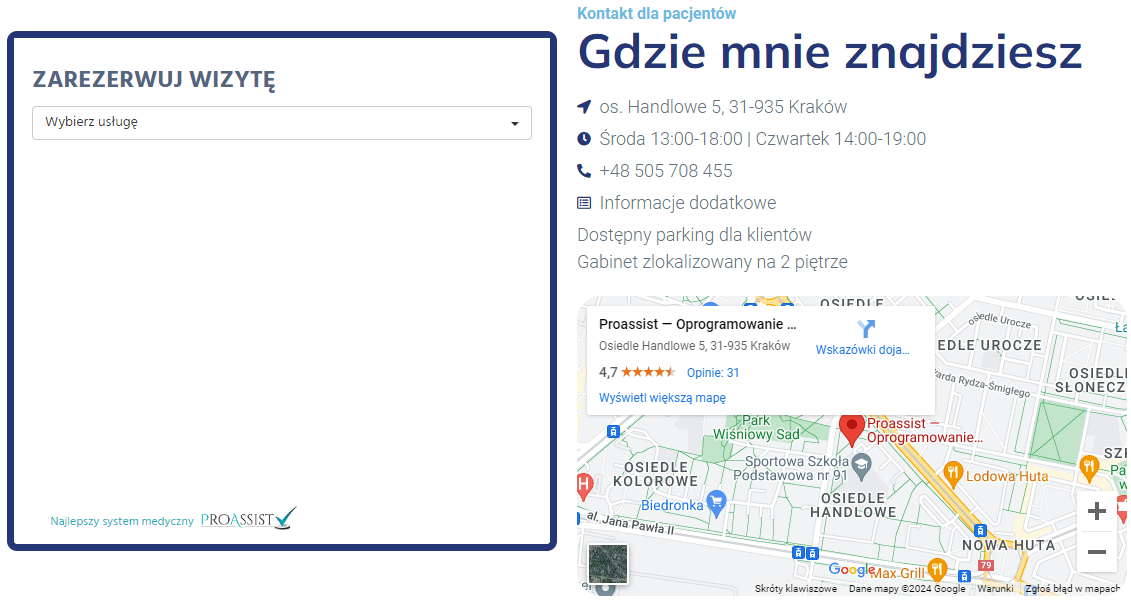Click the red H hospital marker on map edge
This screenshot has width=1131, height=608.
point(584,486)
